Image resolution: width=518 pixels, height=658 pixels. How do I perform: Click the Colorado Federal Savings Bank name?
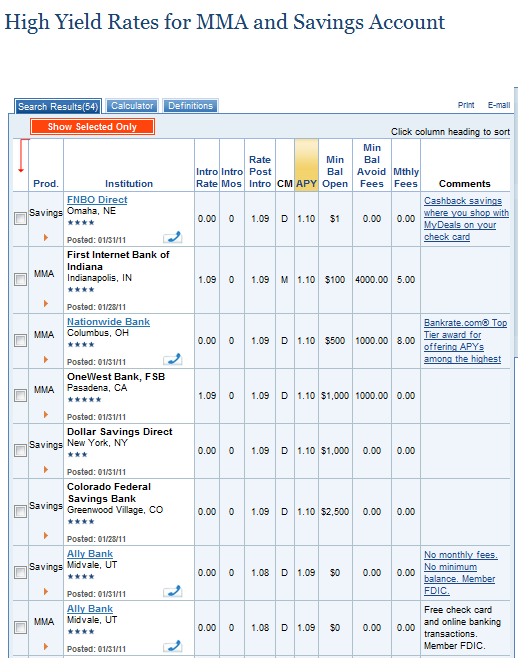[109, 493]
